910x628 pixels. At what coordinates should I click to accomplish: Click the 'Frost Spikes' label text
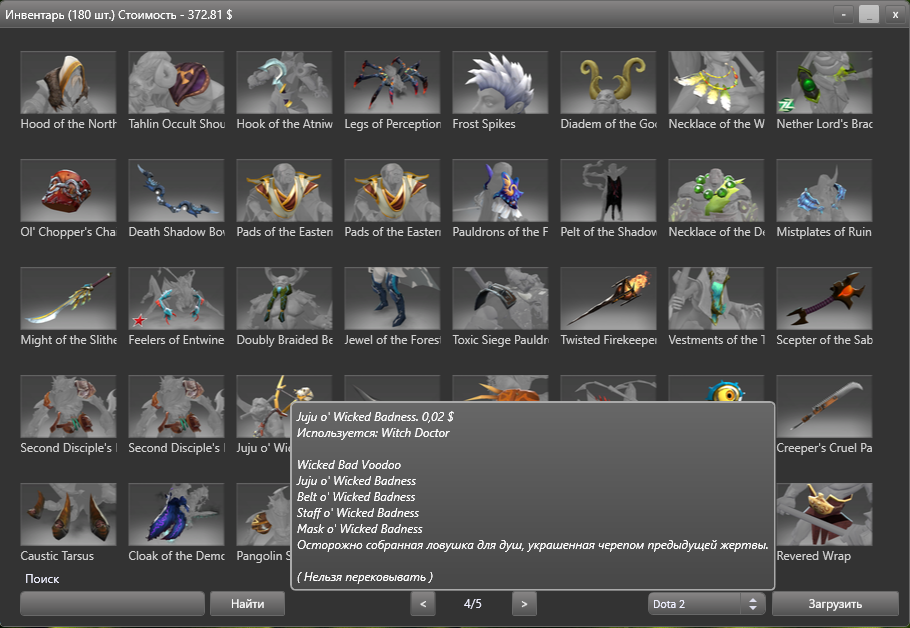484,124
